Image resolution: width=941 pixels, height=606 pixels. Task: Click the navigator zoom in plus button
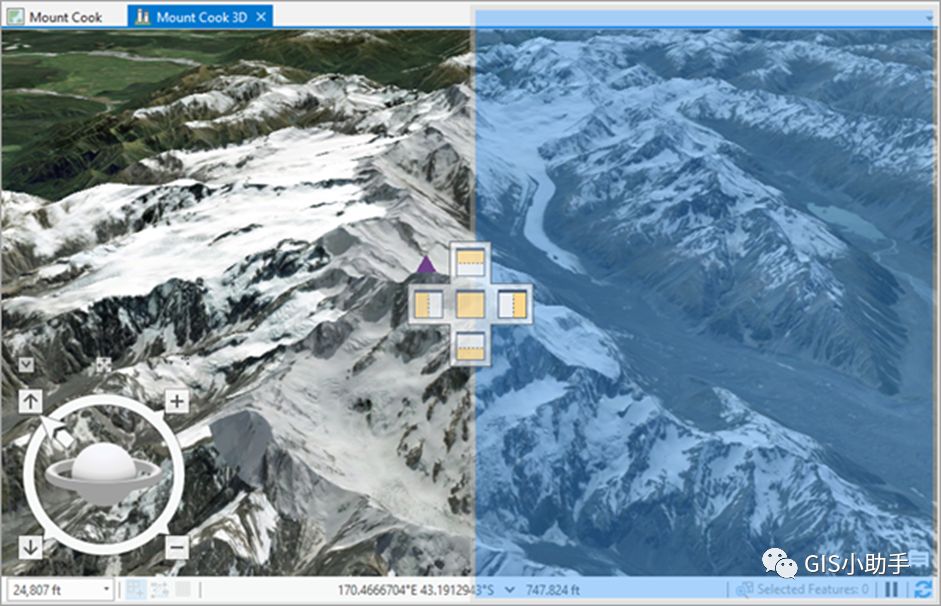177,401
